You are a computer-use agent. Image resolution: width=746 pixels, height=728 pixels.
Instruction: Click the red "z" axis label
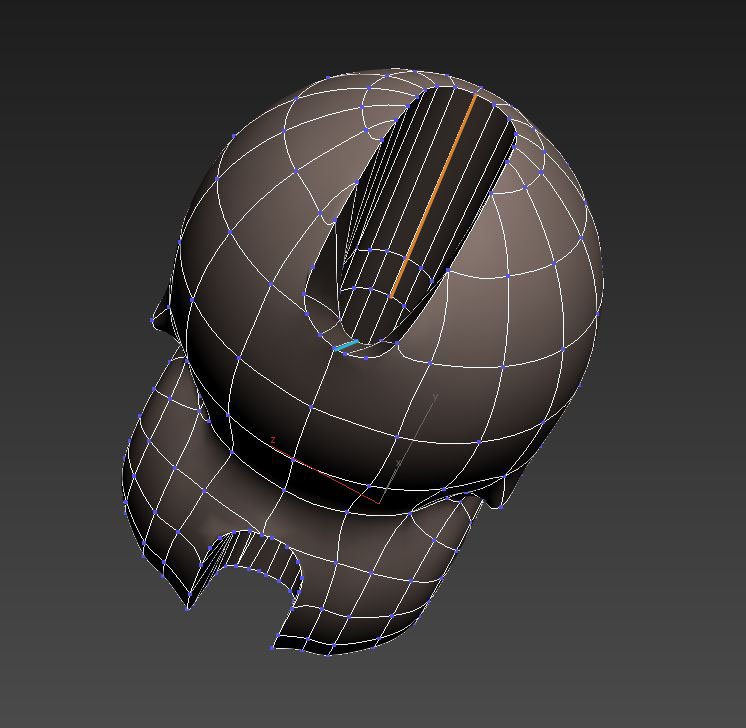(x=273, y=440)
